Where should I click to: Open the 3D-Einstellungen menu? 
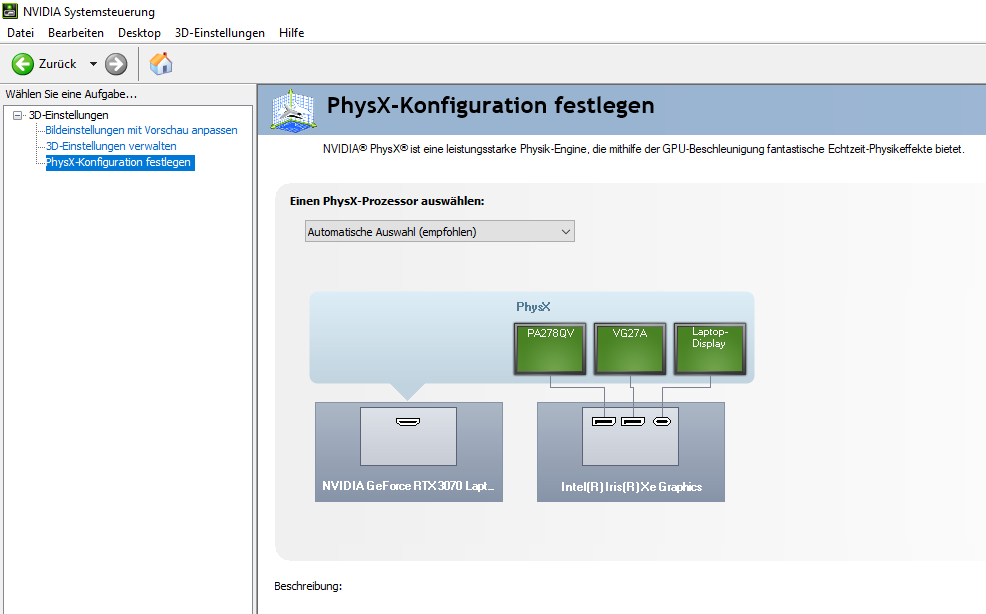[220, 33]
